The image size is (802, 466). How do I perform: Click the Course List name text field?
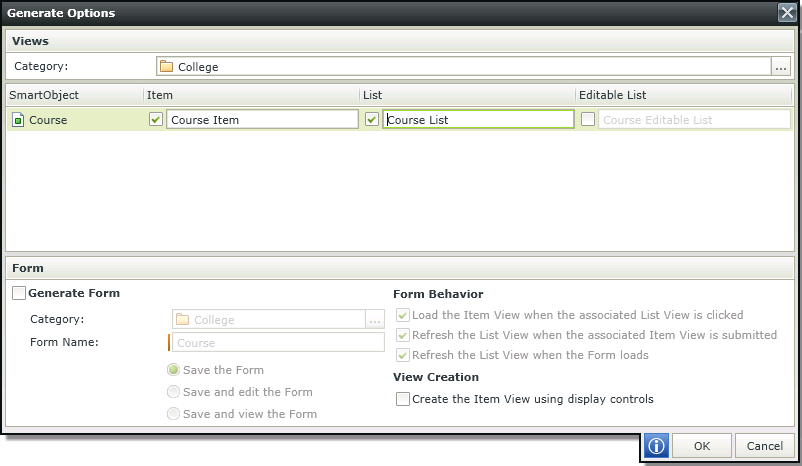[x=478, y=119]
